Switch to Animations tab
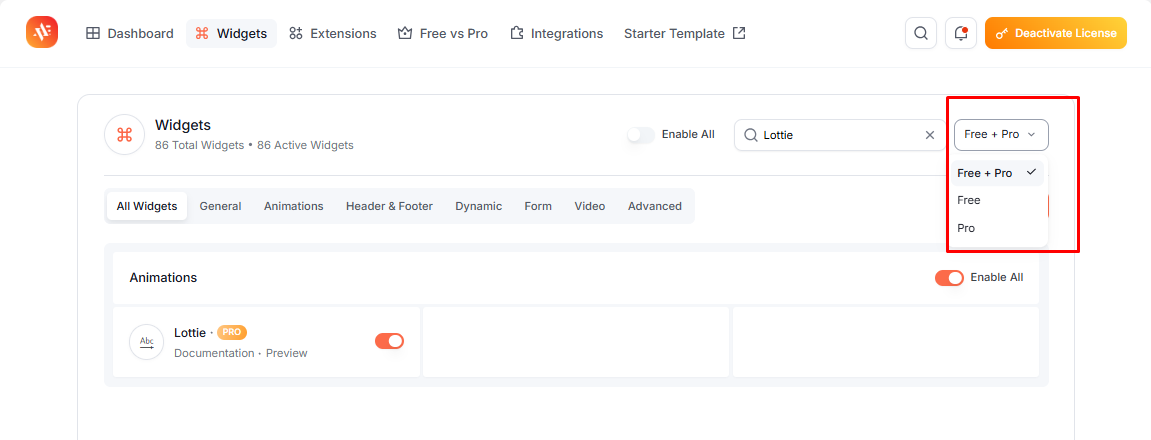Image resolution: width=1151 pixels, height=440 pixels. click(294, 206)
